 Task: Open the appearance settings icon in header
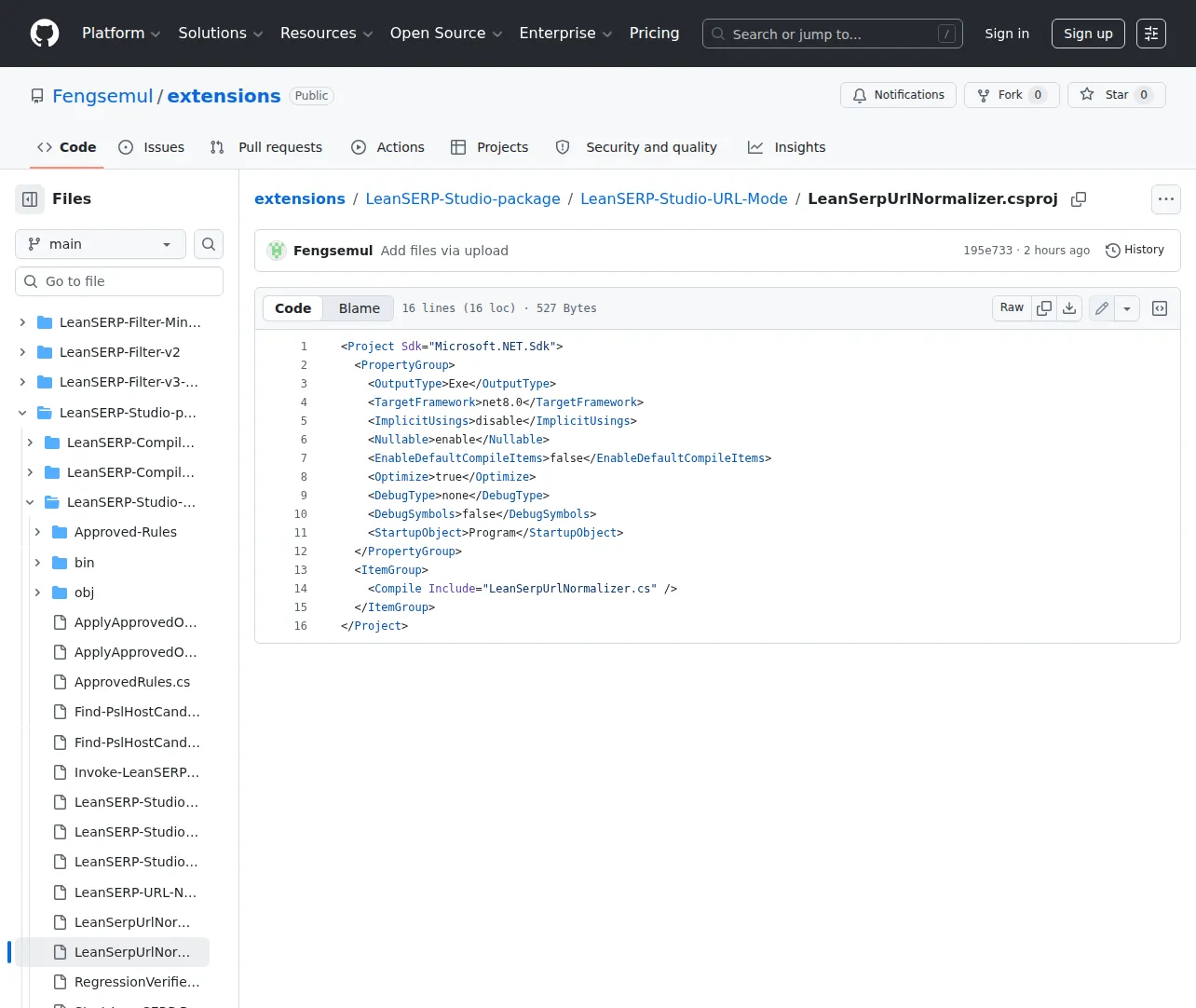(1151, 34)
